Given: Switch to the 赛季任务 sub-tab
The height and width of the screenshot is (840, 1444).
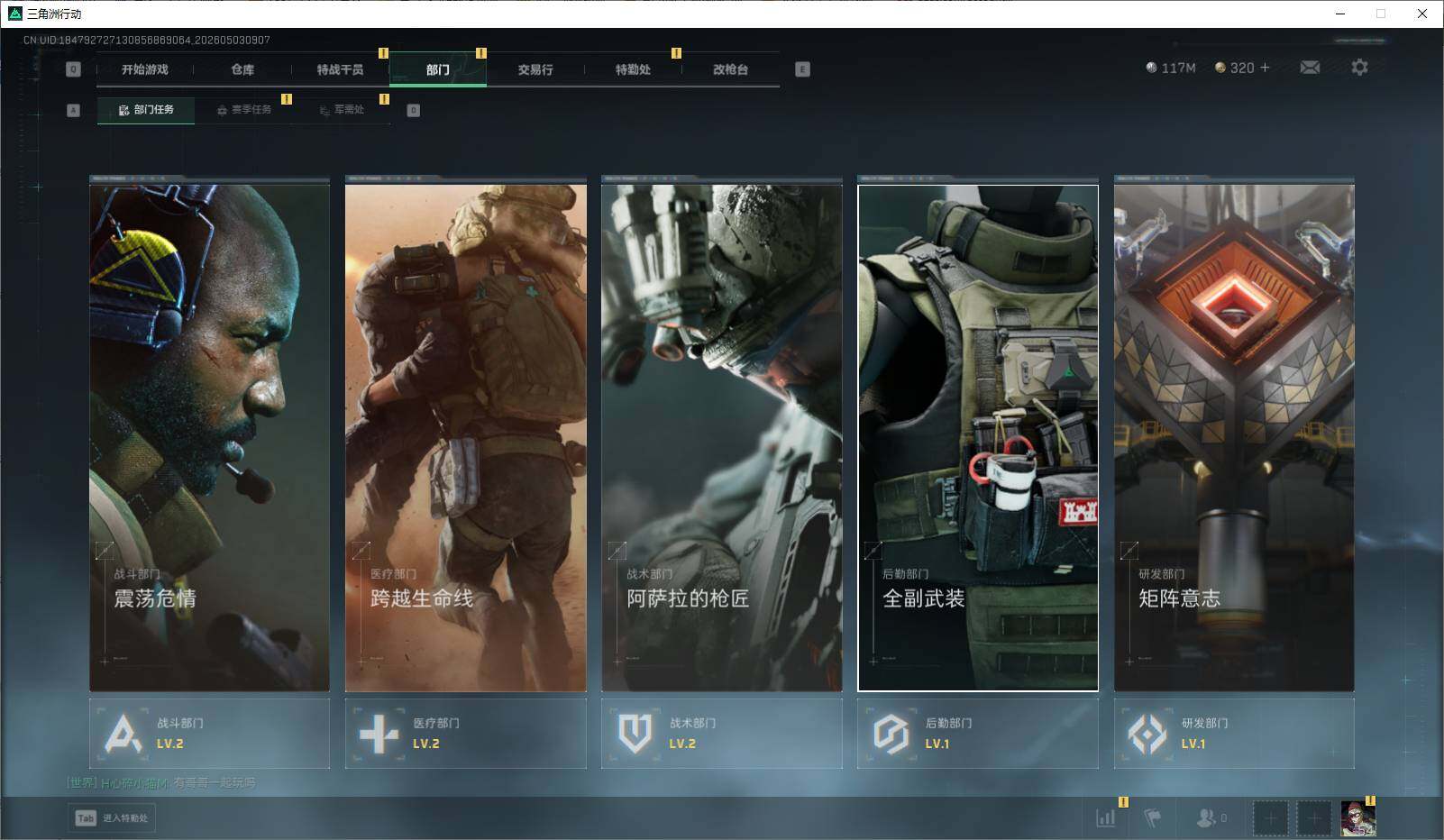Looking at the screenshot, I should (243, 110).
